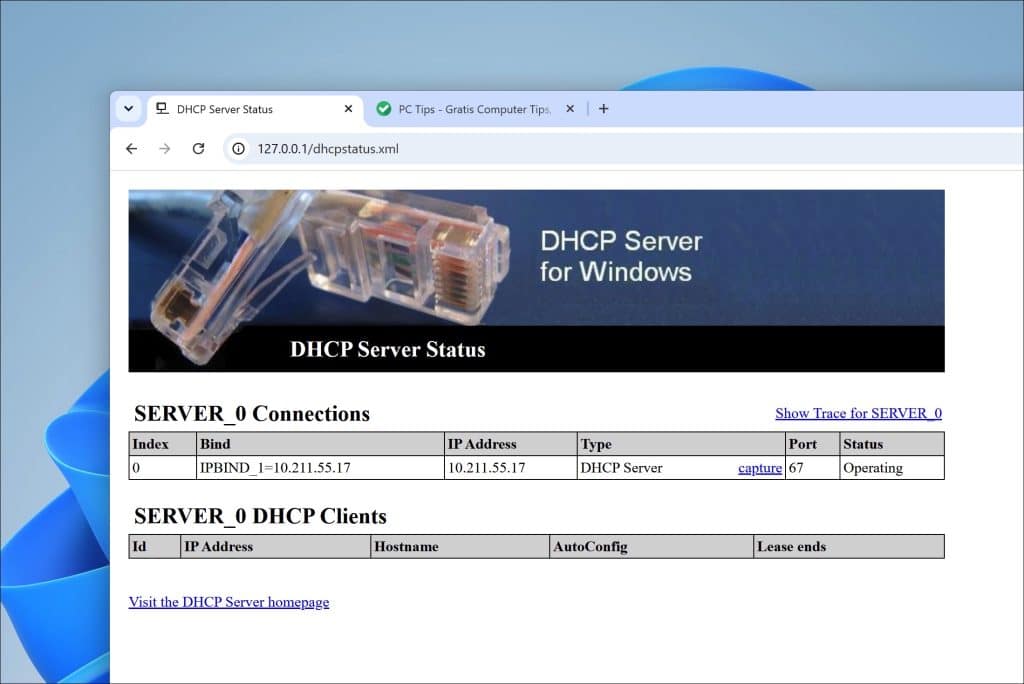Click the Hostname column header

pyautogui.click(x=460, y=546)
